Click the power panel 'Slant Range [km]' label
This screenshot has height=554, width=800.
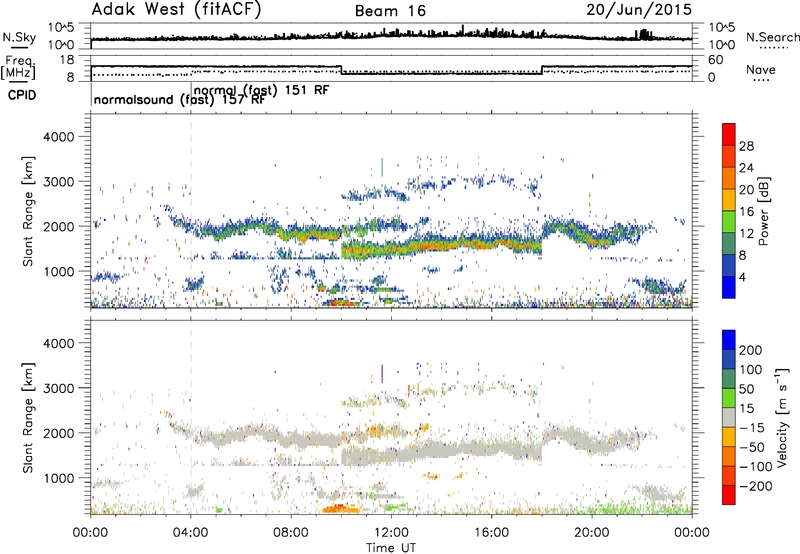click(x=28, y=211)
